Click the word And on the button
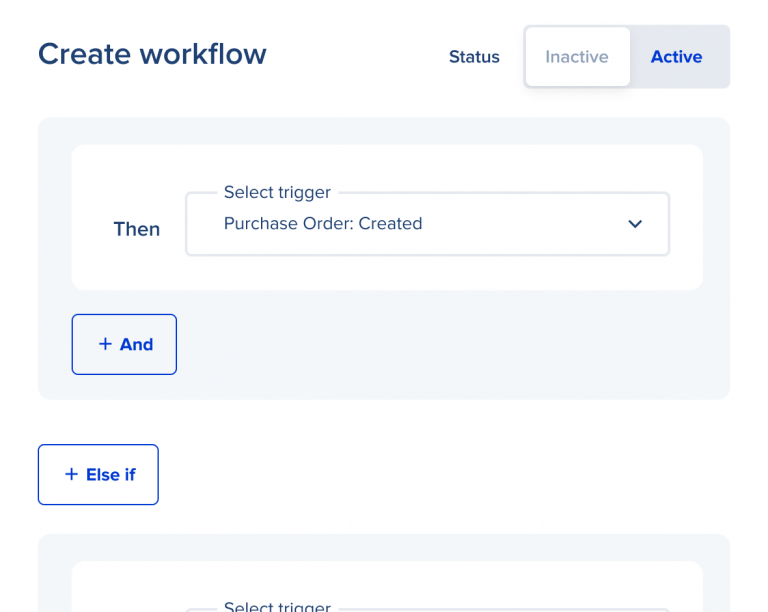This screenshot has width=768, height=612. pos(136,344)
